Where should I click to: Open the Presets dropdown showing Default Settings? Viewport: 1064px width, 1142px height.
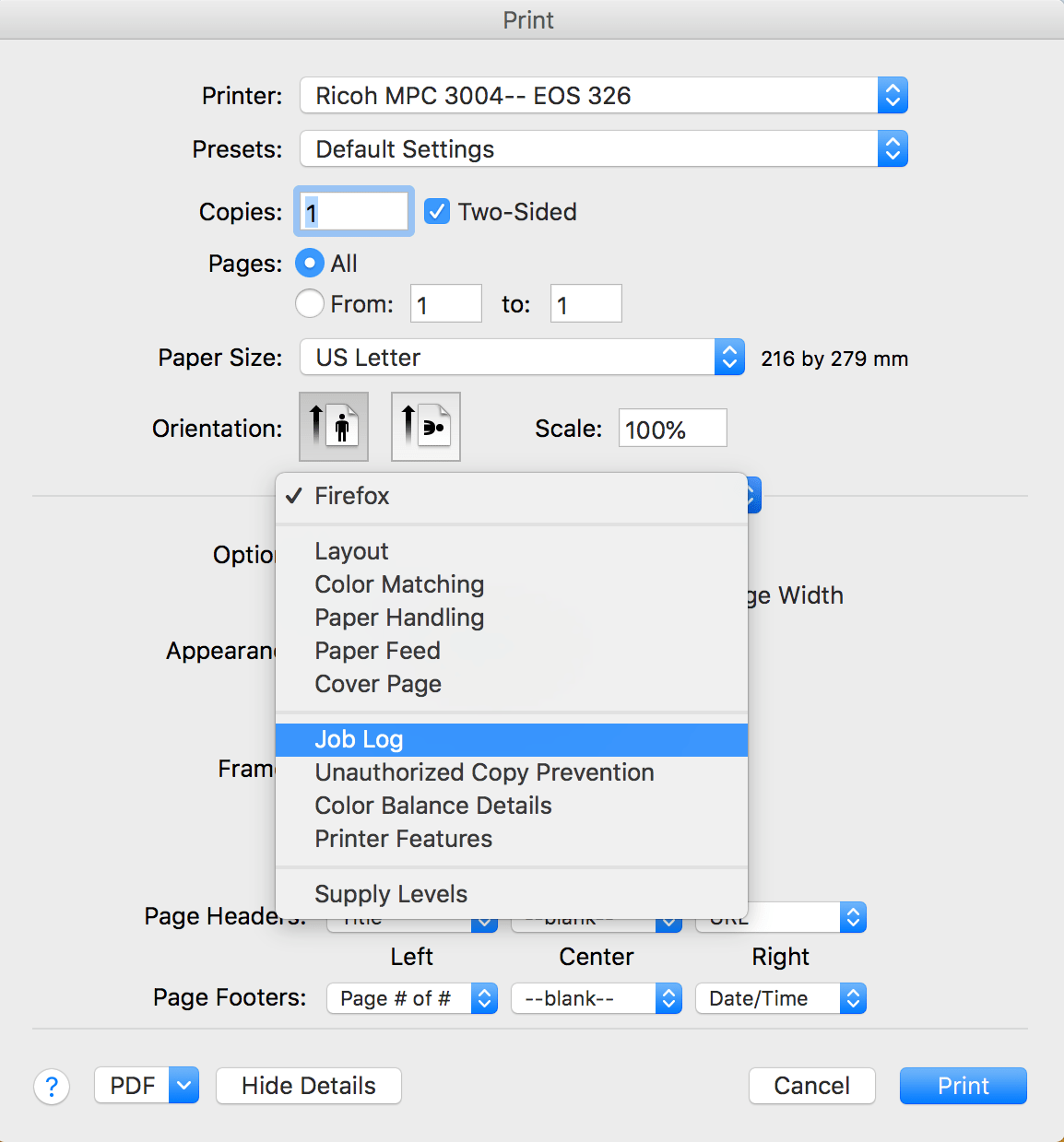pos(603,148)
